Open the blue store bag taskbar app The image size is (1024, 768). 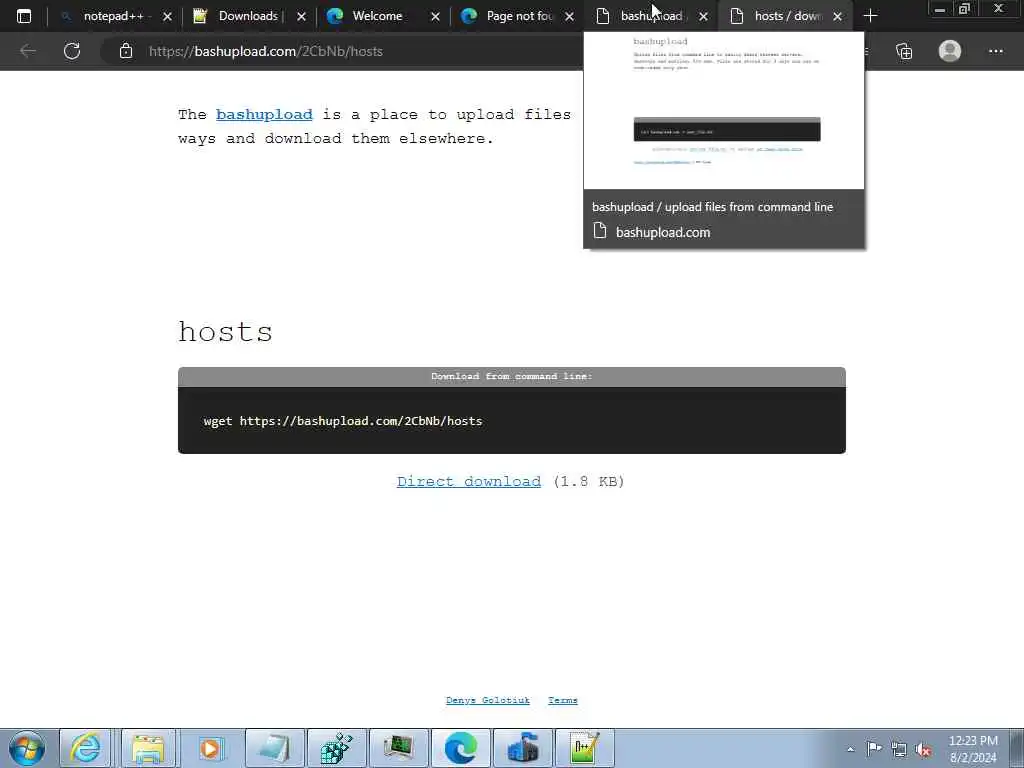tap(522, 748)
